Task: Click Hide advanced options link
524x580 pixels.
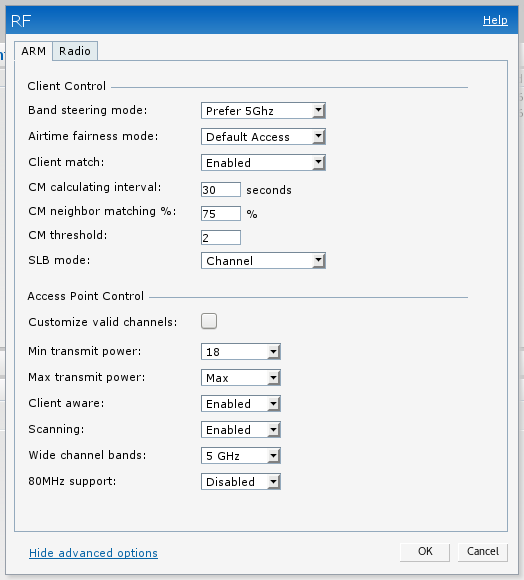Action: point(93,553)
